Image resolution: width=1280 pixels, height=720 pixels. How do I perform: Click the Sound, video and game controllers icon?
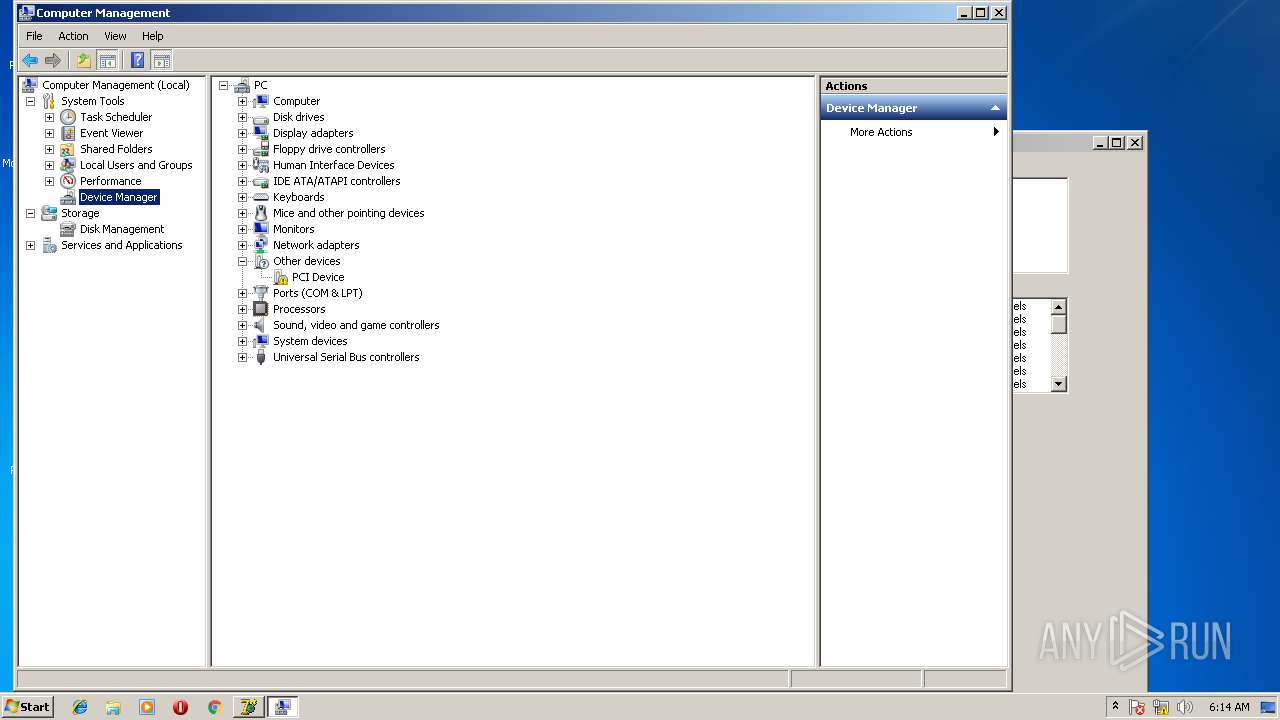point(261,325)
